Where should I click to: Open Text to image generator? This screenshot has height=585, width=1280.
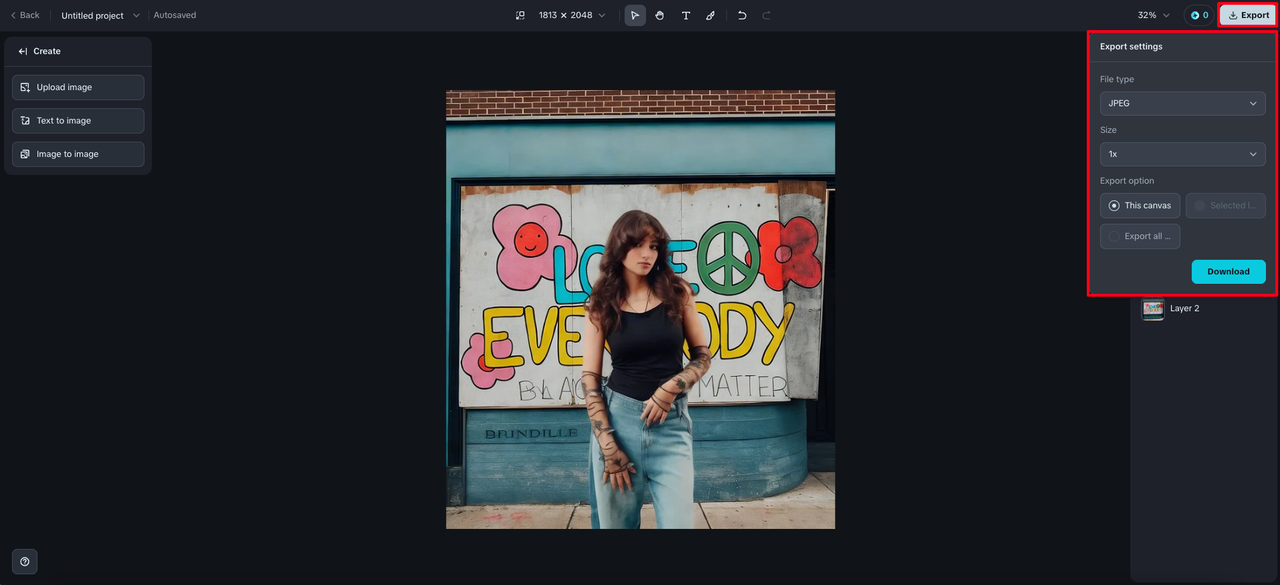tap(78, 121)
